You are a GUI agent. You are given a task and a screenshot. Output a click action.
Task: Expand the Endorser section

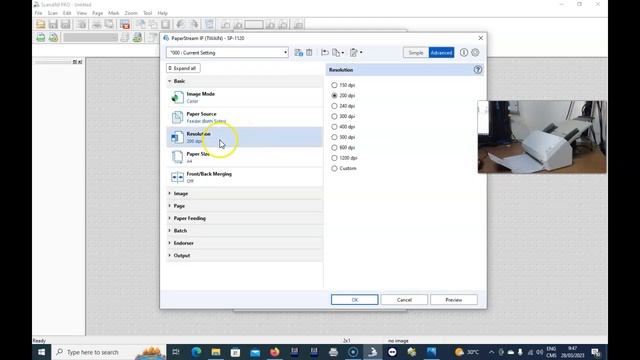[x=244, y=243]
